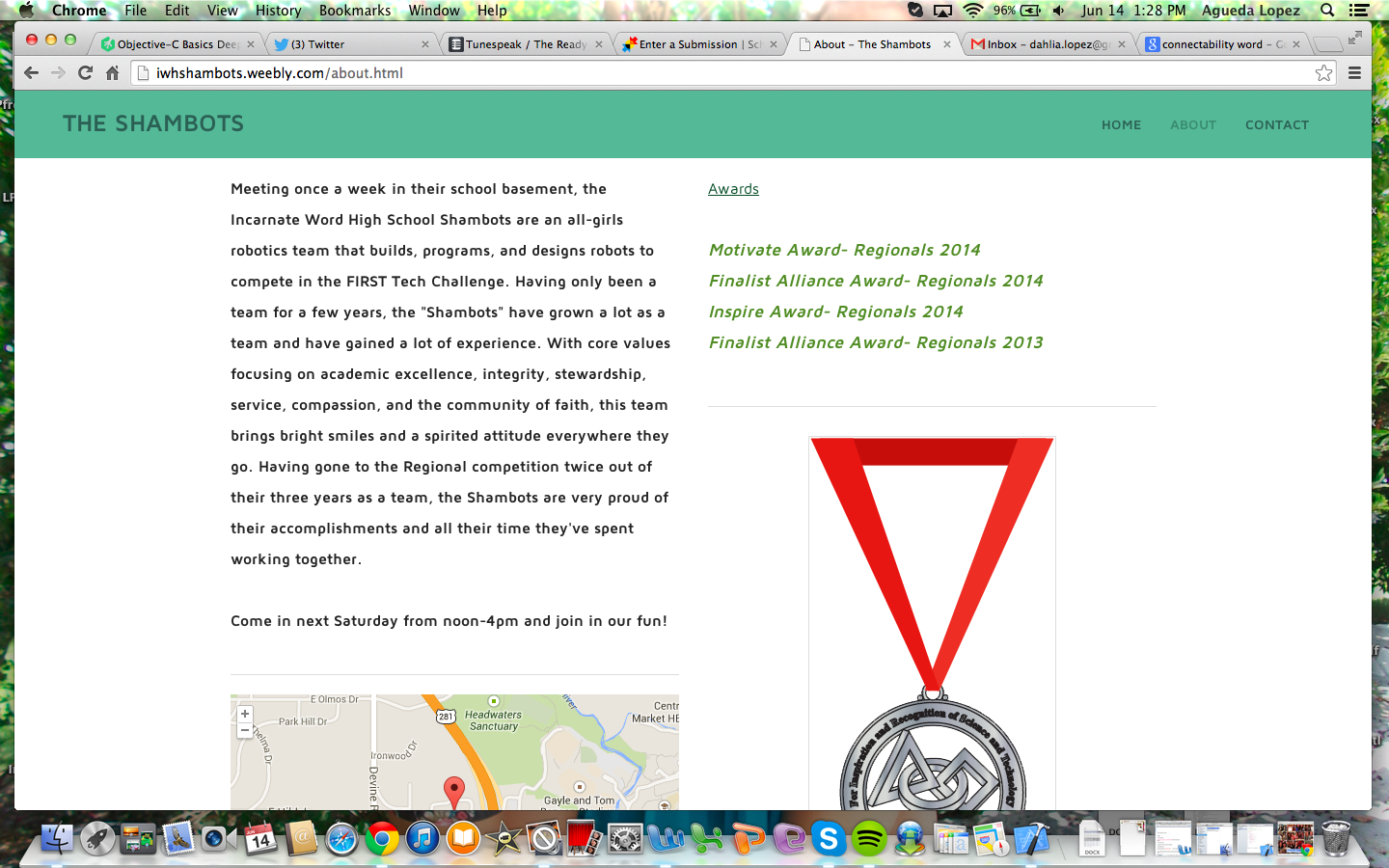The width and height of the screenshot is (1389, 868).
Task: Switch to the Gmail Inbox tab
Action: [x=1048, y=44]
